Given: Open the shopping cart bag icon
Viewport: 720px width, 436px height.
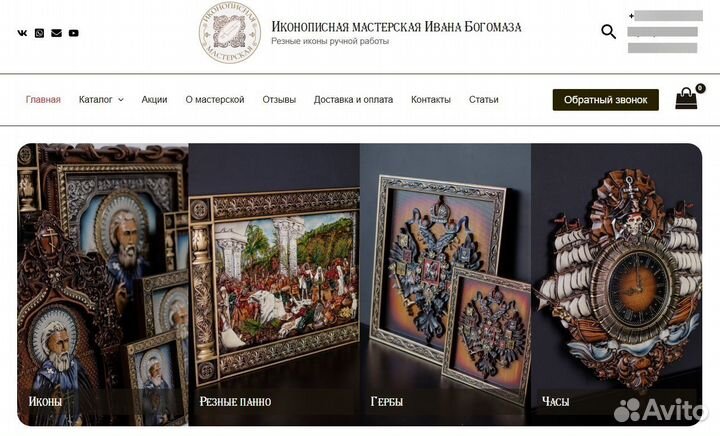Looking at the screenshot, I should click(x=686, y=98).
